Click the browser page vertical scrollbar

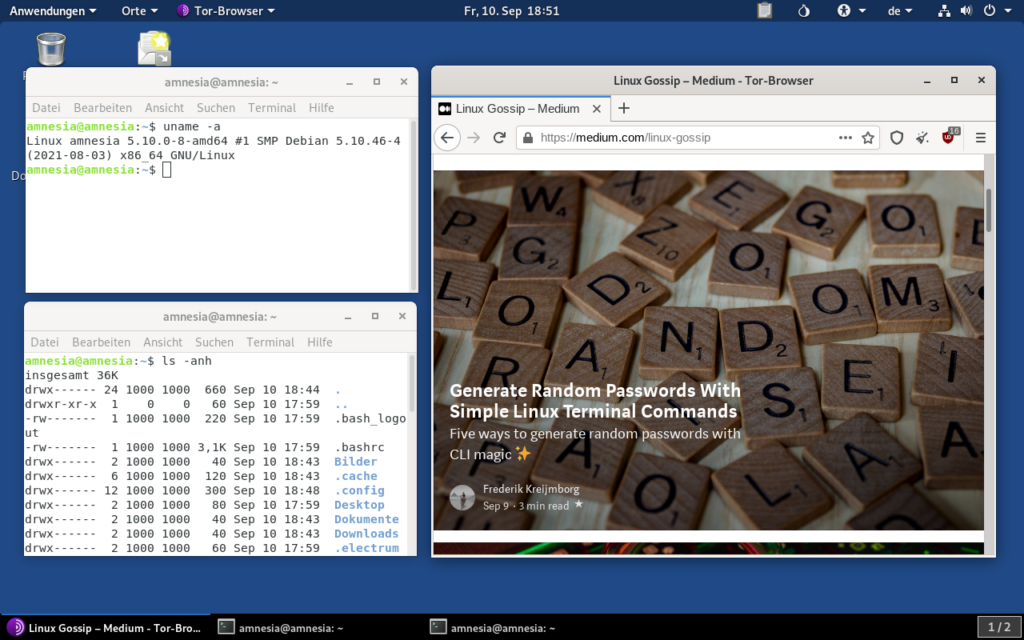989,209
